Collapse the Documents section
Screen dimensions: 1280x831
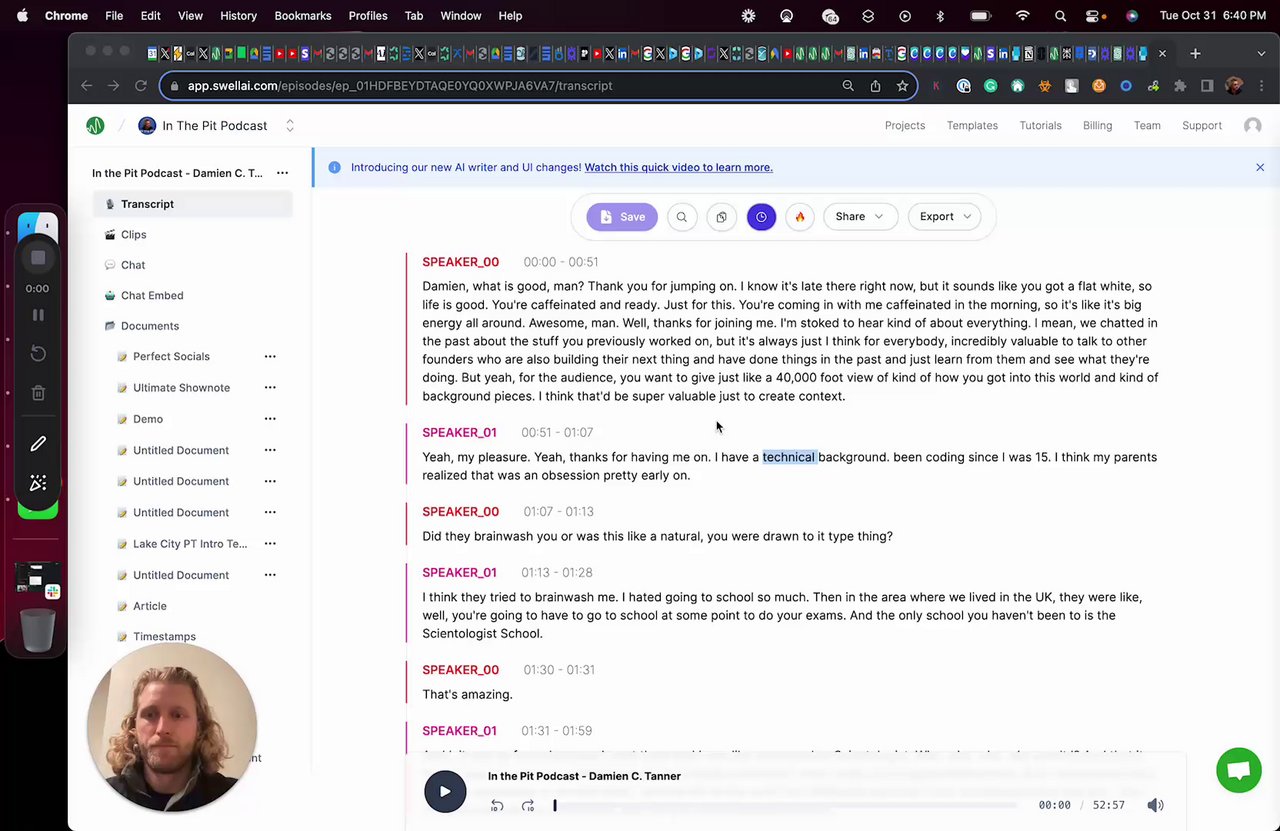coord(150,326)
